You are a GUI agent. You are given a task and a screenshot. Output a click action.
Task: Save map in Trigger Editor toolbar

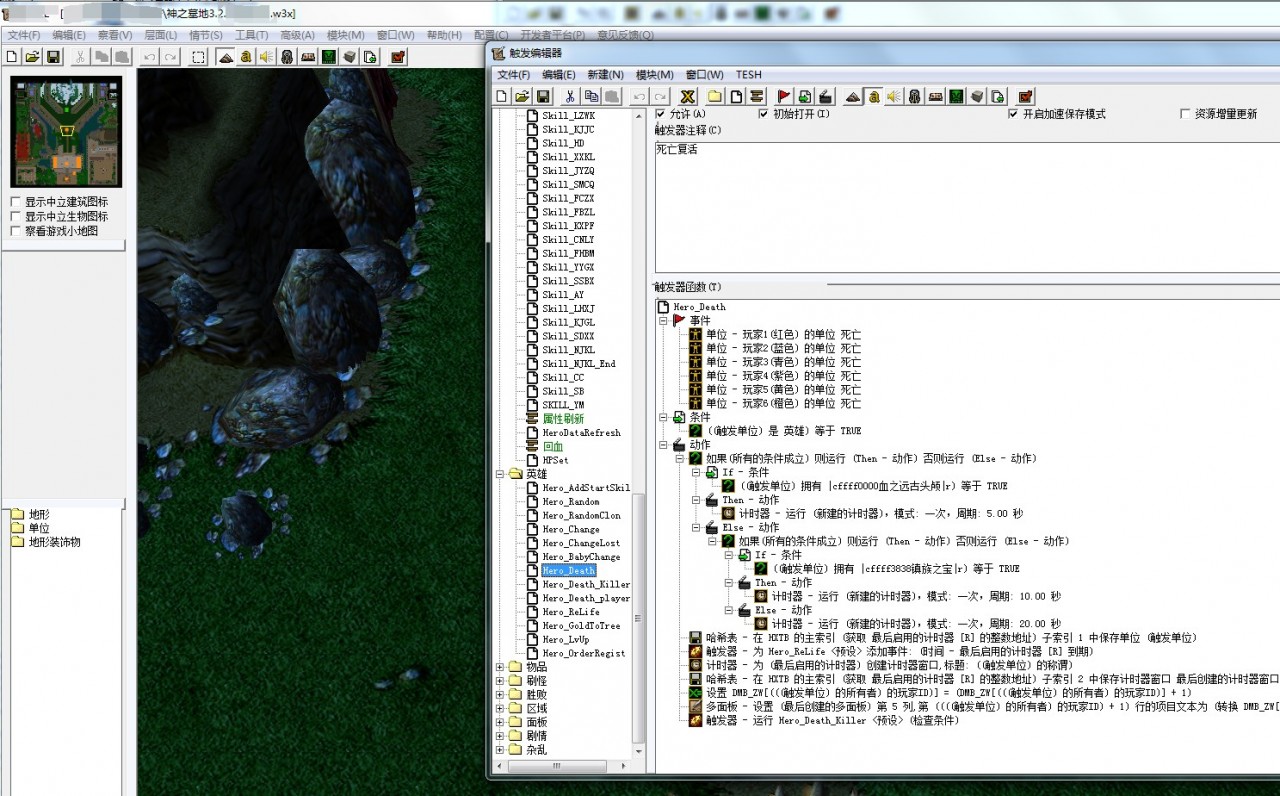[x=543, y=96]
